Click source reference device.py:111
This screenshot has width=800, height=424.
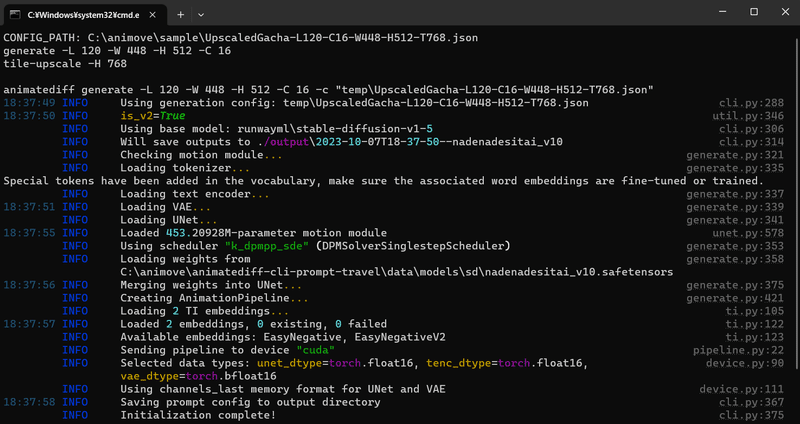[x=742, y=389]
